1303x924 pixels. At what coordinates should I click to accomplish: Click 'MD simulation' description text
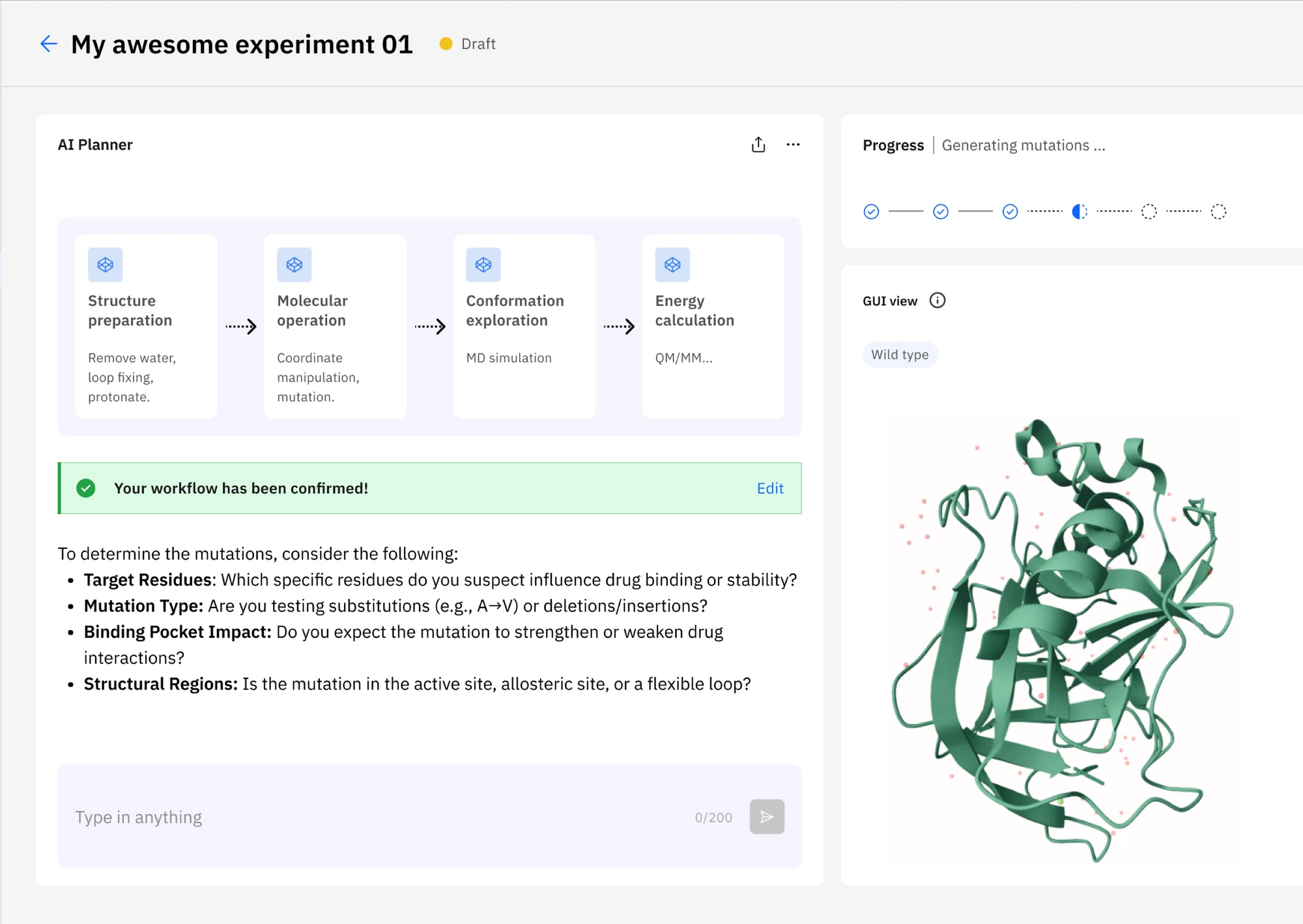[509, 357]
